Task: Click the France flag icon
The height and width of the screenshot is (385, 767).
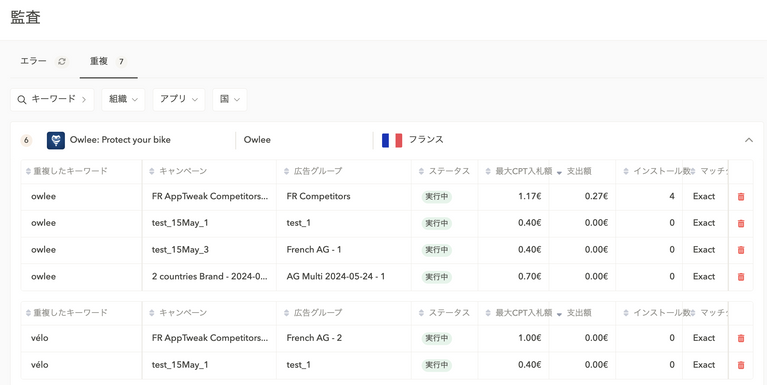Action: pyautogui.click(x=392, y=140)
